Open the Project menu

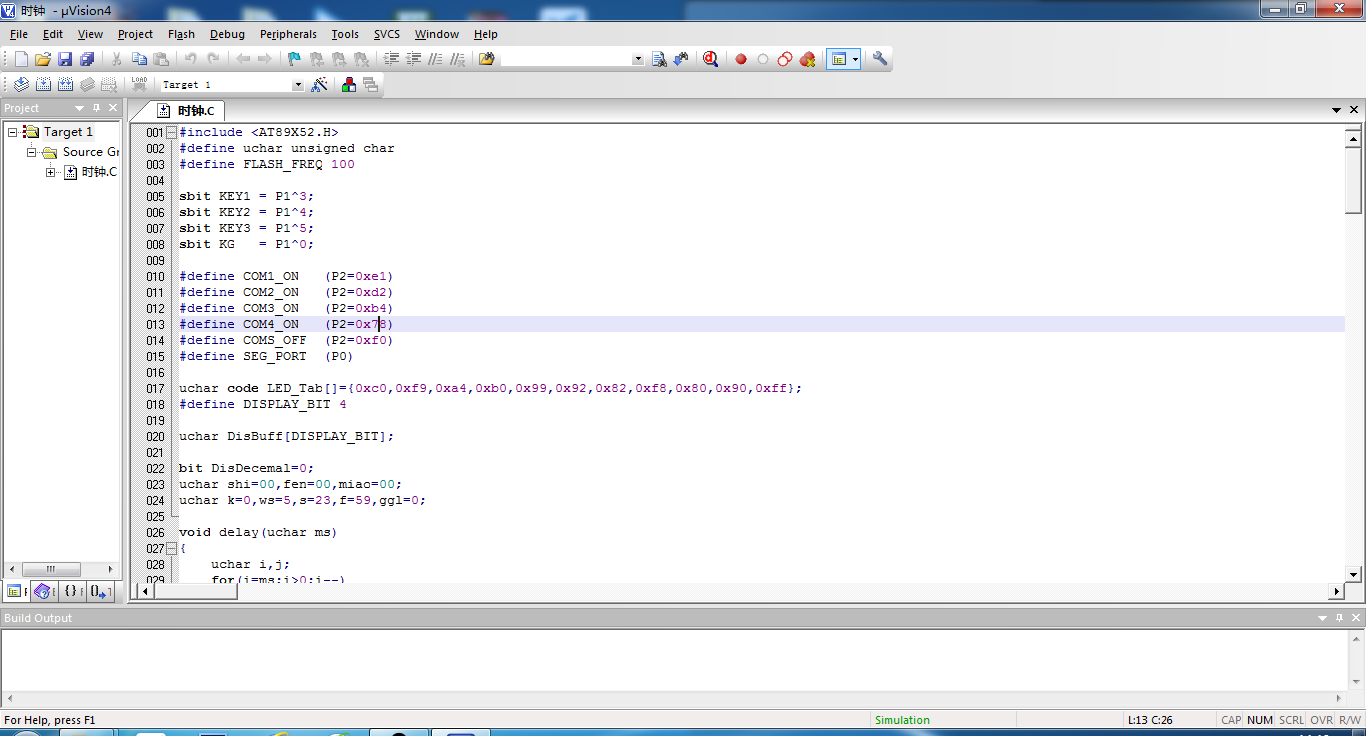click(136, 34)
